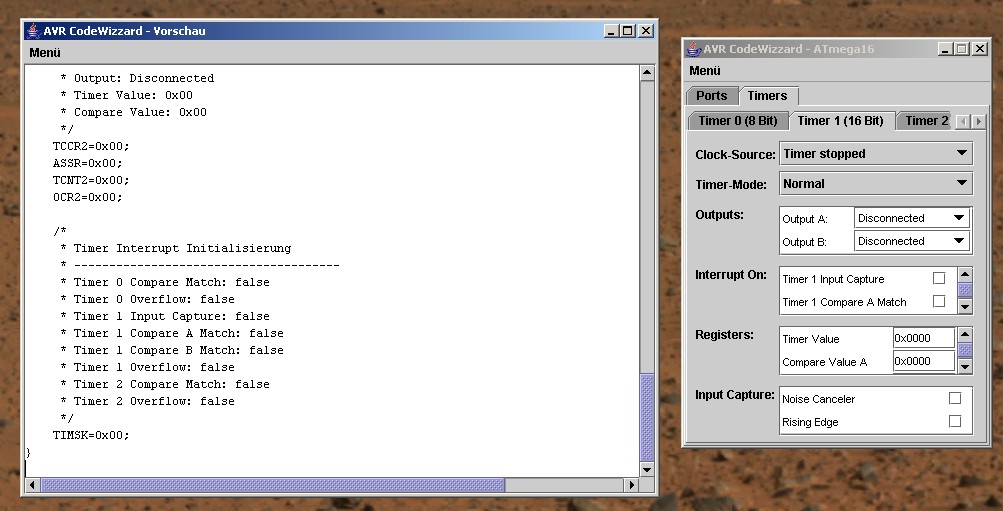Click the 'Timer 1 Overflow: false' line
Image resolution: width=1003 pixels, height=511 pixels.
(x=147, y=367)
